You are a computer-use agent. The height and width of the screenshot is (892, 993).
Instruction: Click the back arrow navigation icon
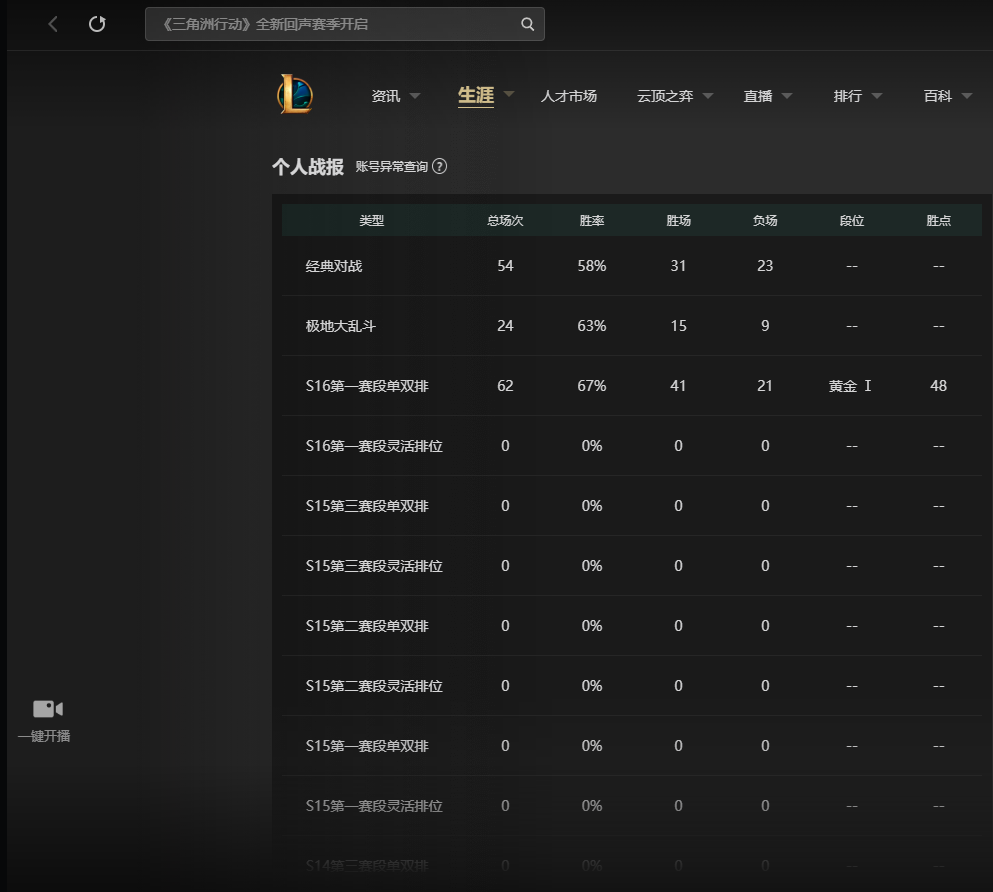coord(53,24)
